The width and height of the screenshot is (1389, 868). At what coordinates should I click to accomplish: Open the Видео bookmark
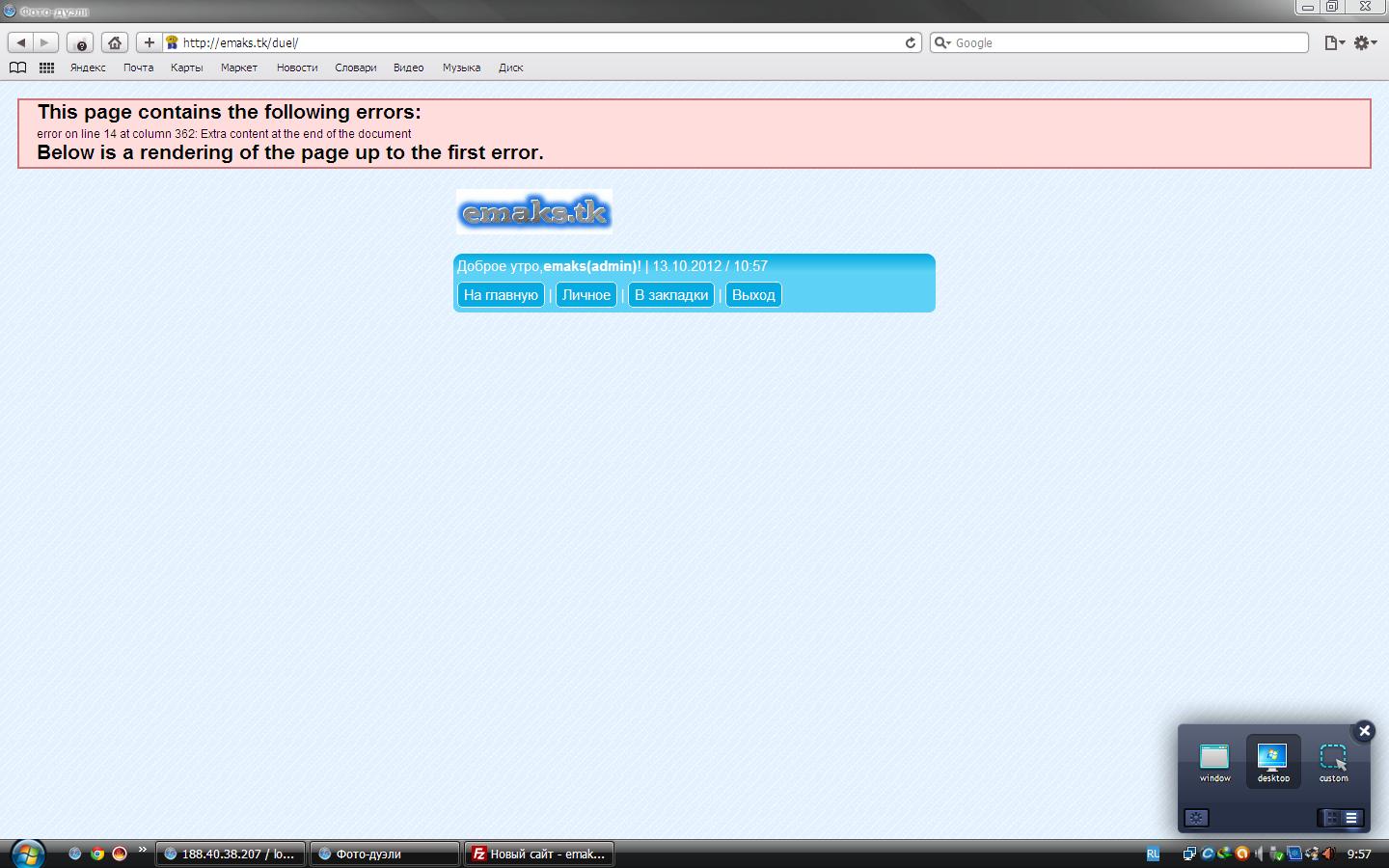pos(408,68)
